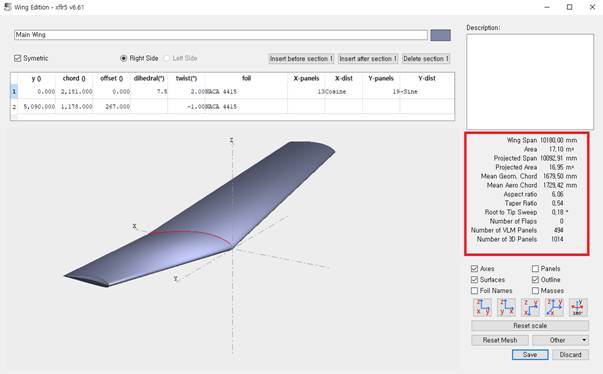Open the Other dropdown button
This screenshot has width=603, height=374.
tap(560, 340)
